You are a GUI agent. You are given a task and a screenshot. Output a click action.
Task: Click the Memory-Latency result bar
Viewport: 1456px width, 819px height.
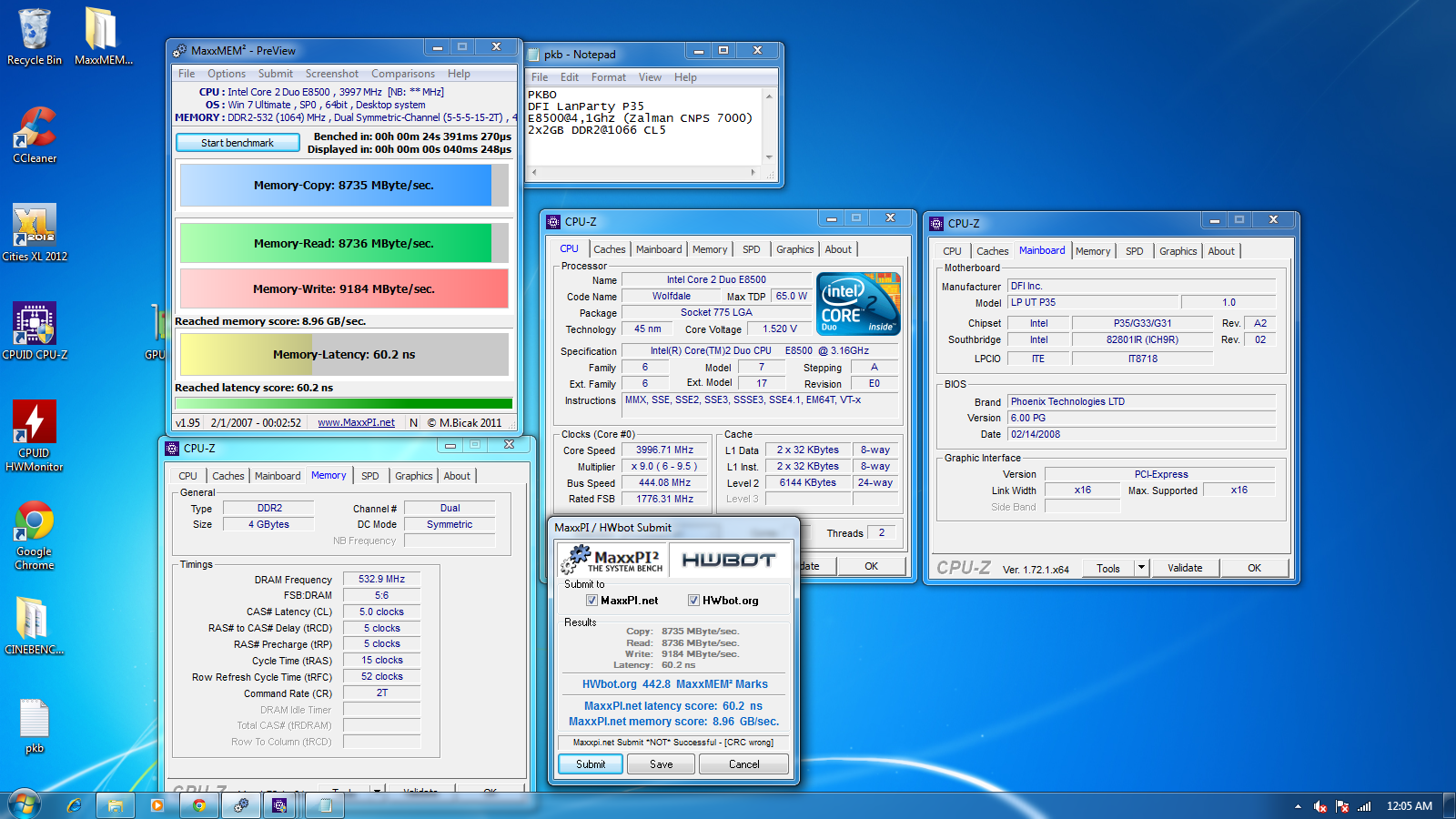pyautogui.click(x=344, y=355)
